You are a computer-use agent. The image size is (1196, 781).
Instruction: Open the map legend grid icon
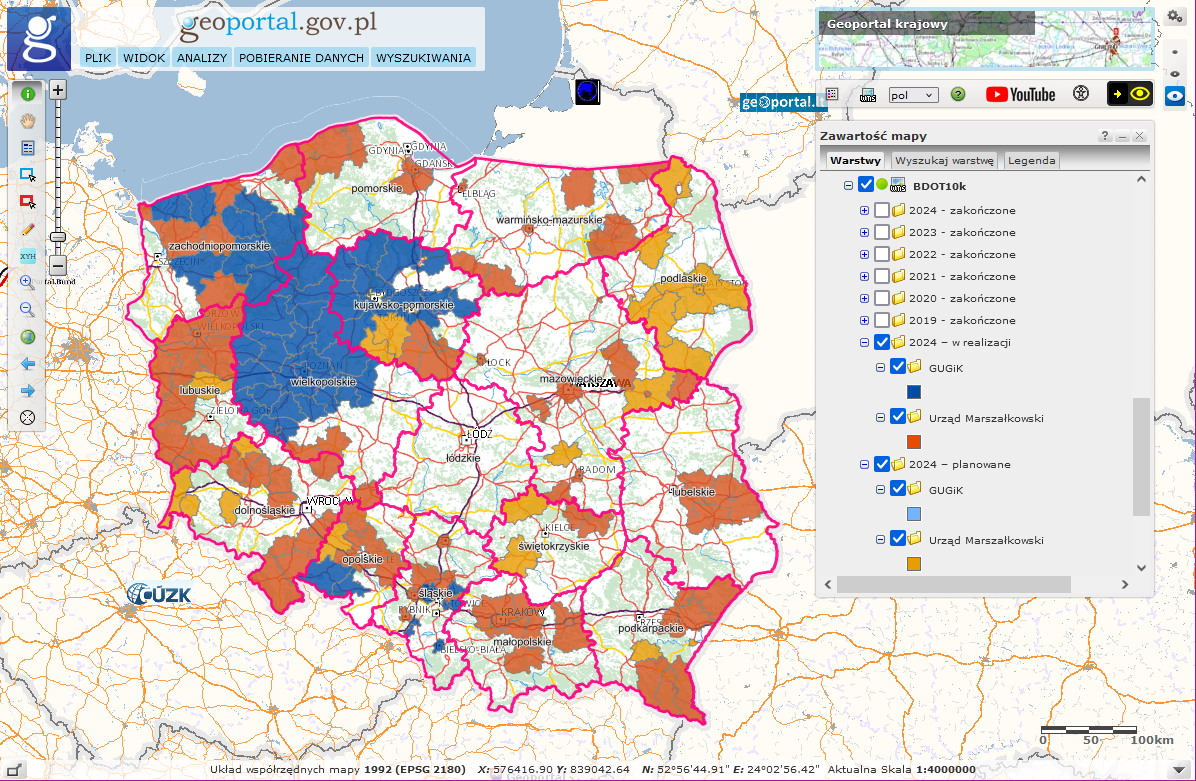coord(832,94)
